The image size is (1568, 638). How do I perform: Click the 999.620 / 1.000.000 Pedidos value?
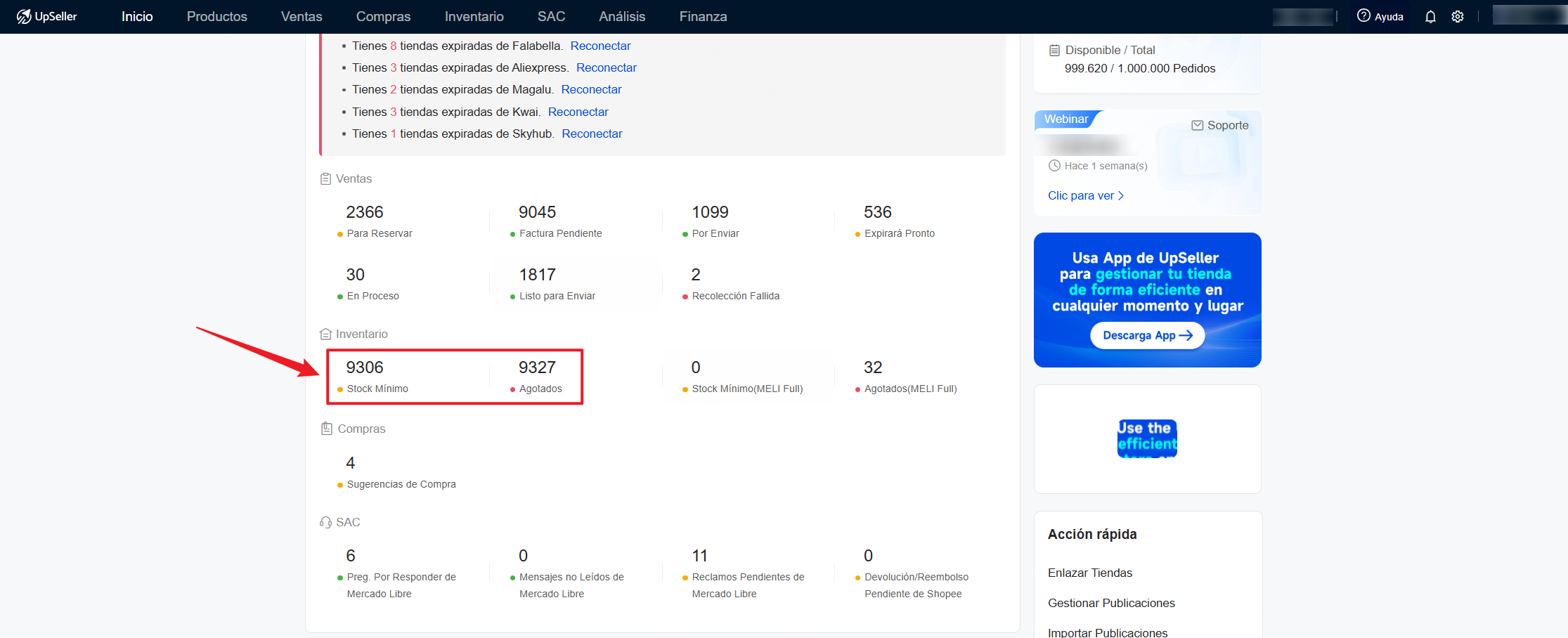[1140, 68]
